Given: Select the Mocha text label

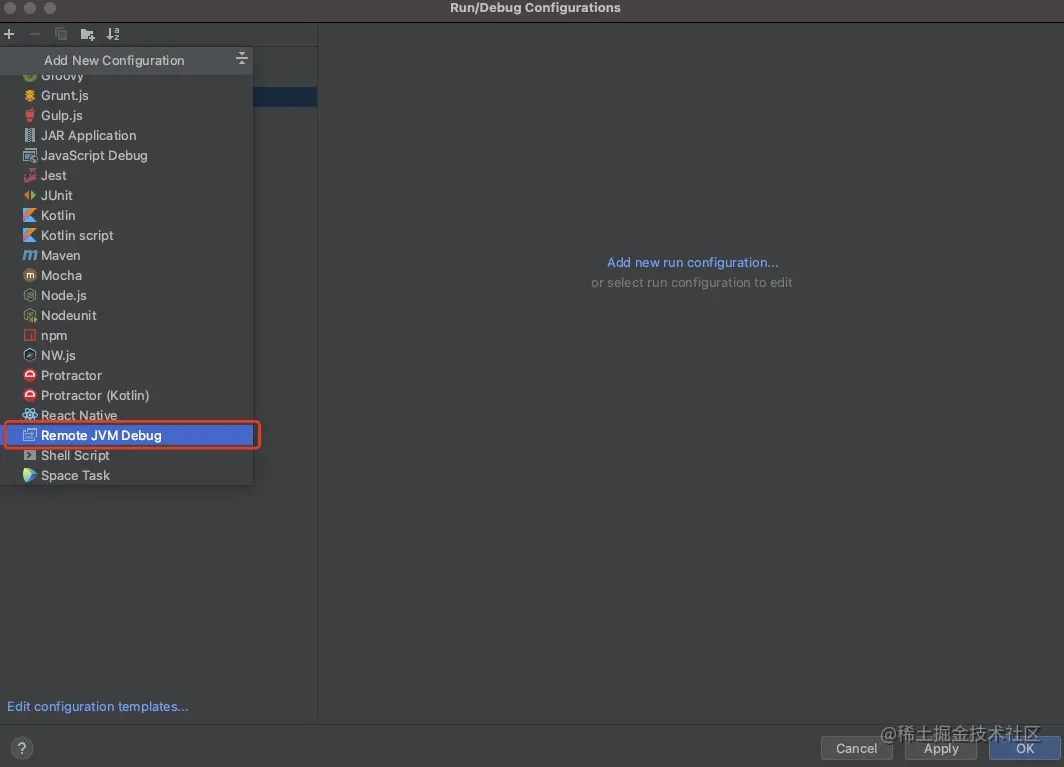Looking at the screenshot, I should click(x=61, y=276).
